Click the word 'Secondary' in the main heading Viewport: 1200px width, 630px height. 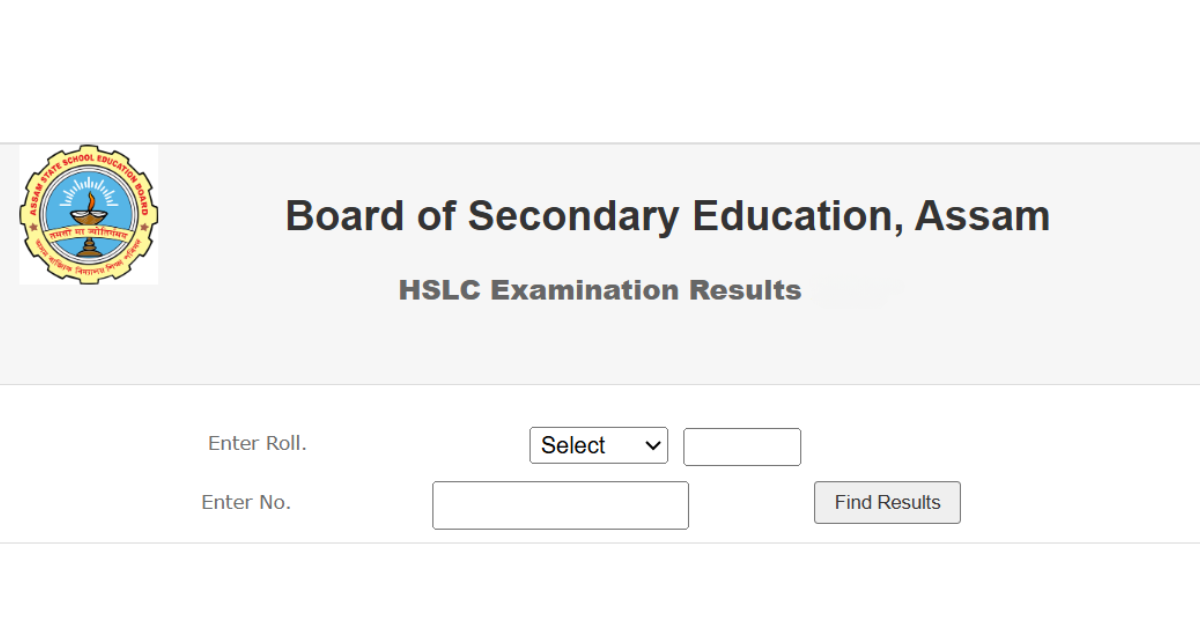(x=569, y=216)
